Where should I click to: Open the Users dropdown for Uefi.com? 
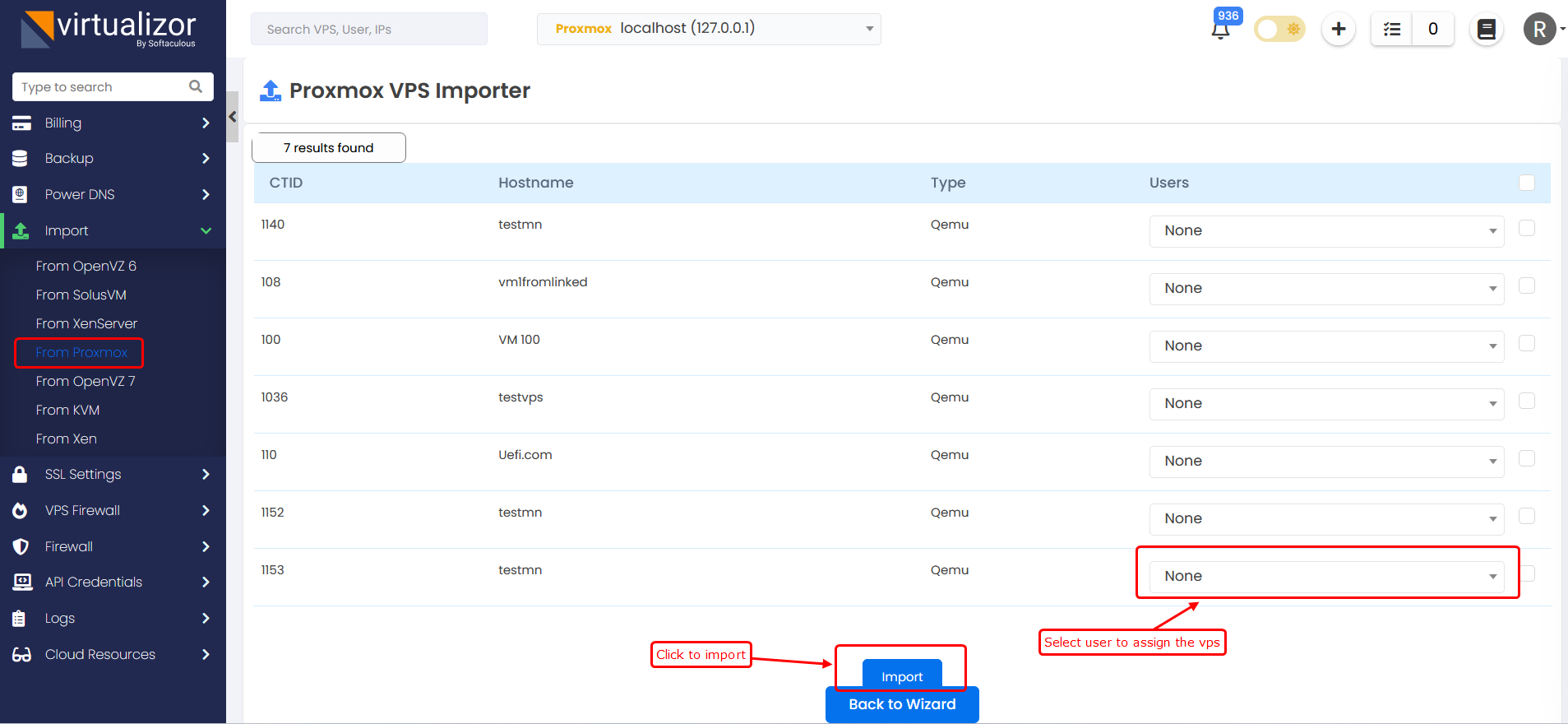[1327, 462]
